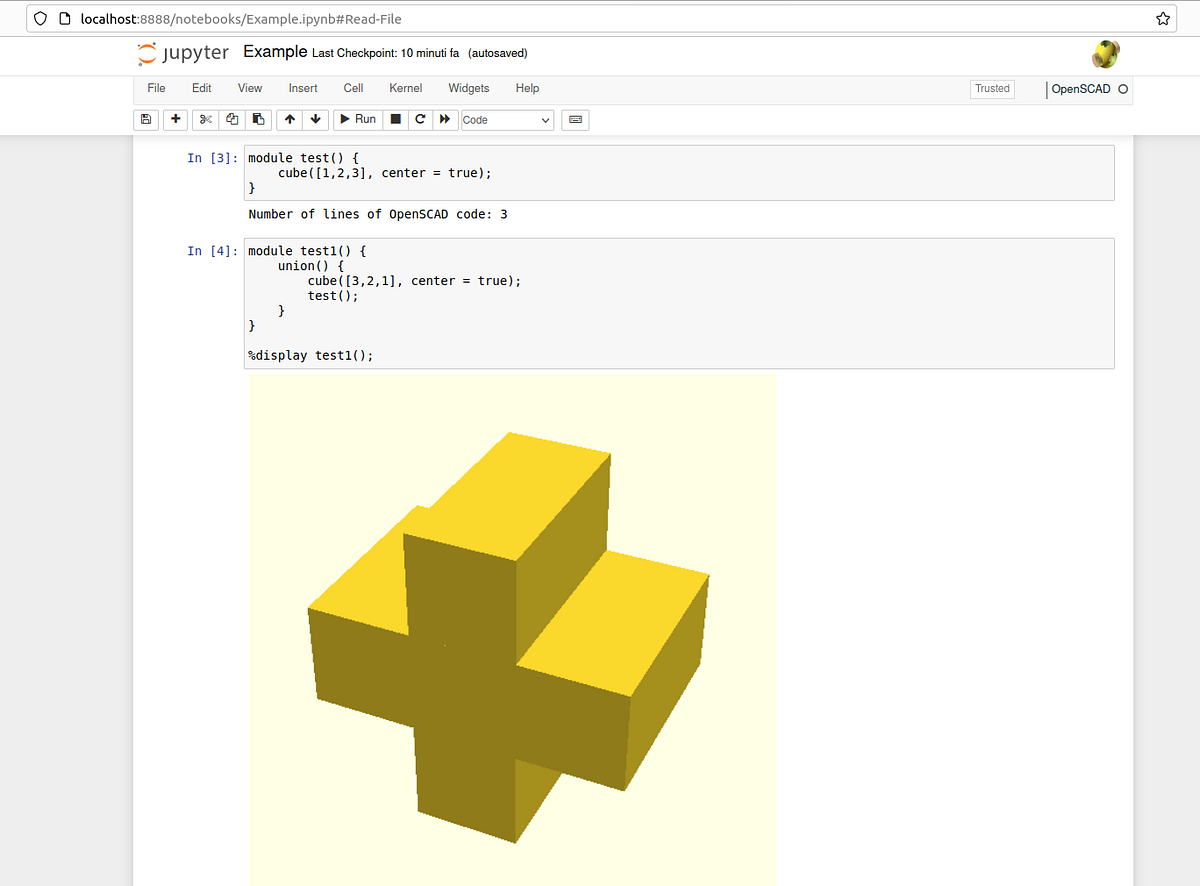Interrupt the kernel with the stop icon
1200x886 pixels.
pos(395,119)
